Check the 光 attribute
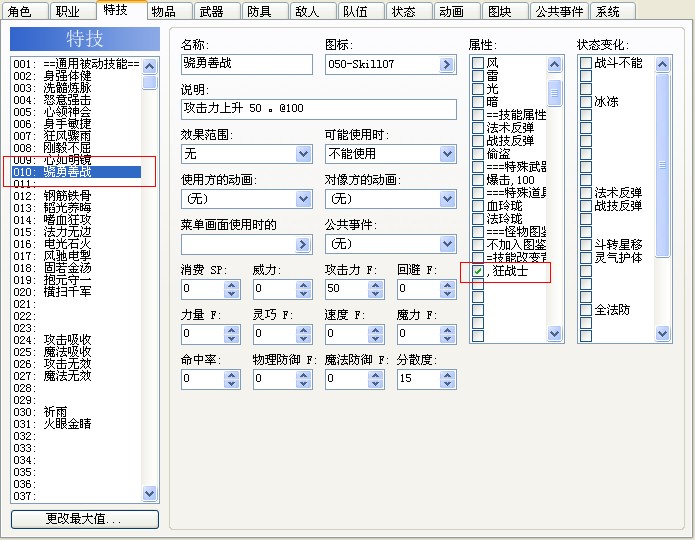 tap(477, 89)
